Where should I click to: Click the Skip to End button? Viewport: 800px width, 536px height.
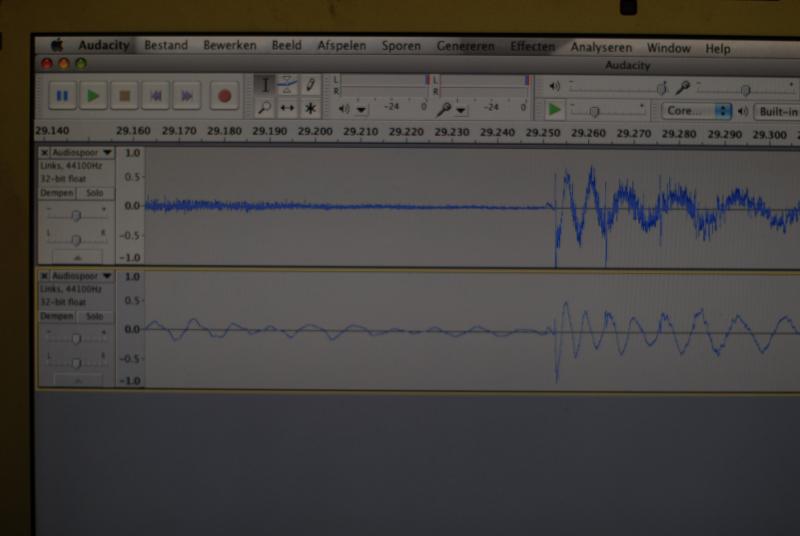(187, 96)
